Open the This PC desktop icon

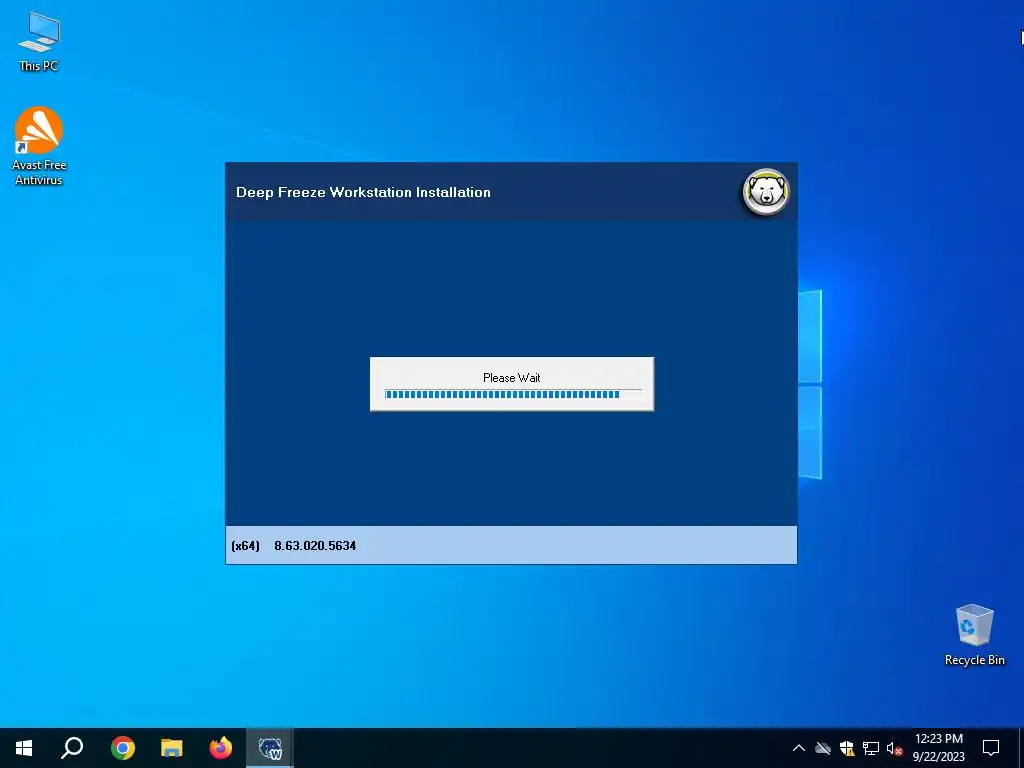[x=39, y=42]
